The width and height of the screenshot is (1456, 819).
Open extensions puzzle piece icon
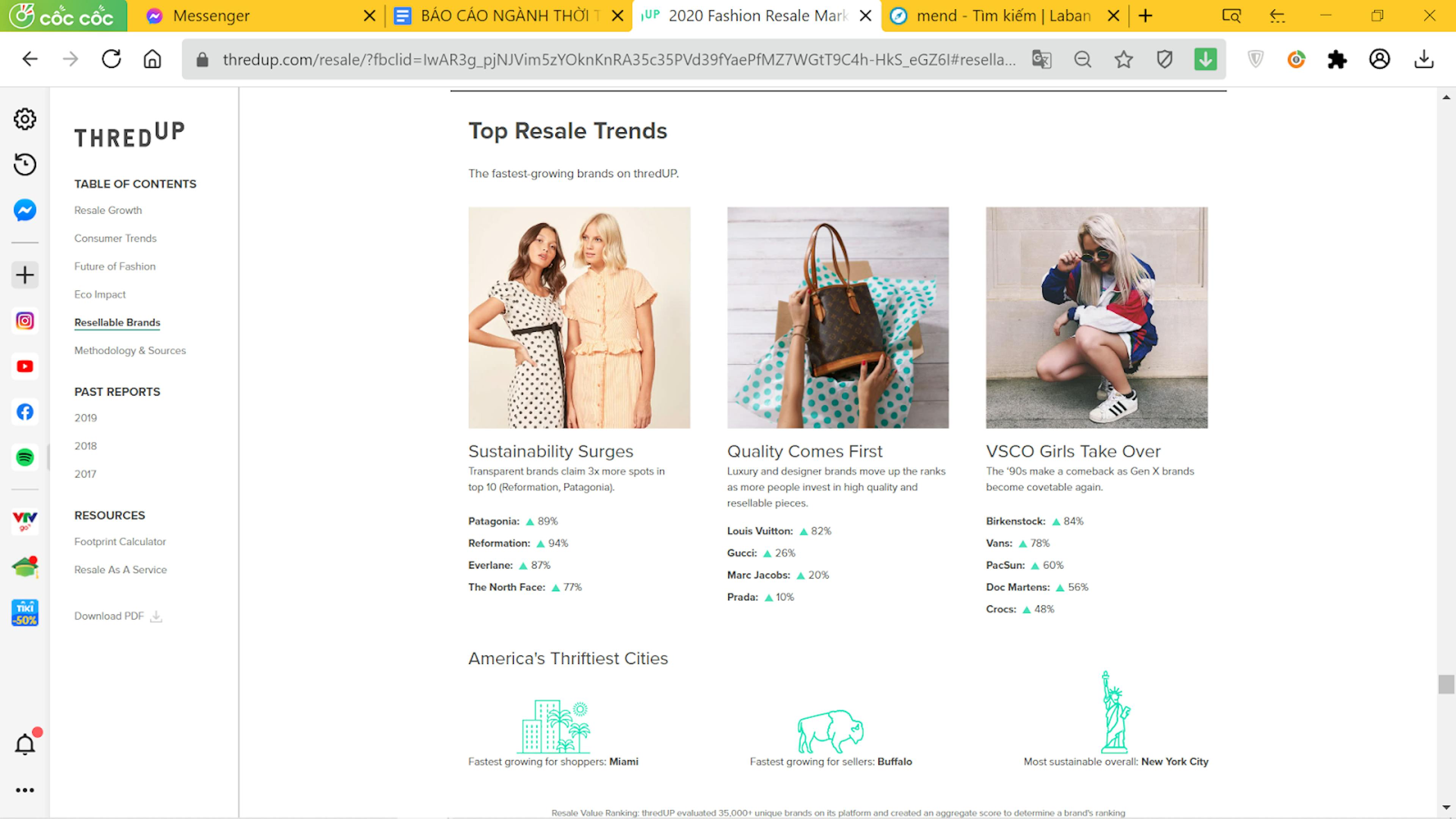(1337, 59)
